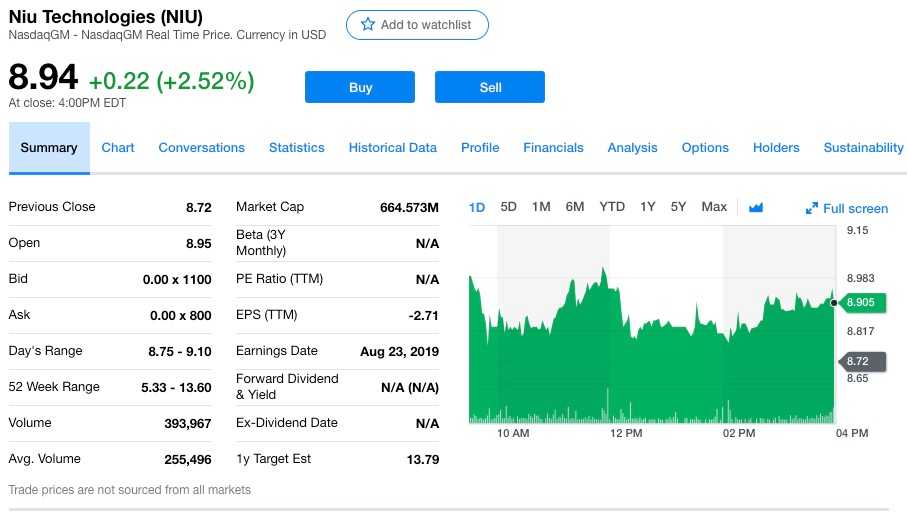Select the Max chart range
Viewport: 907px width, 514px height.
714,207
